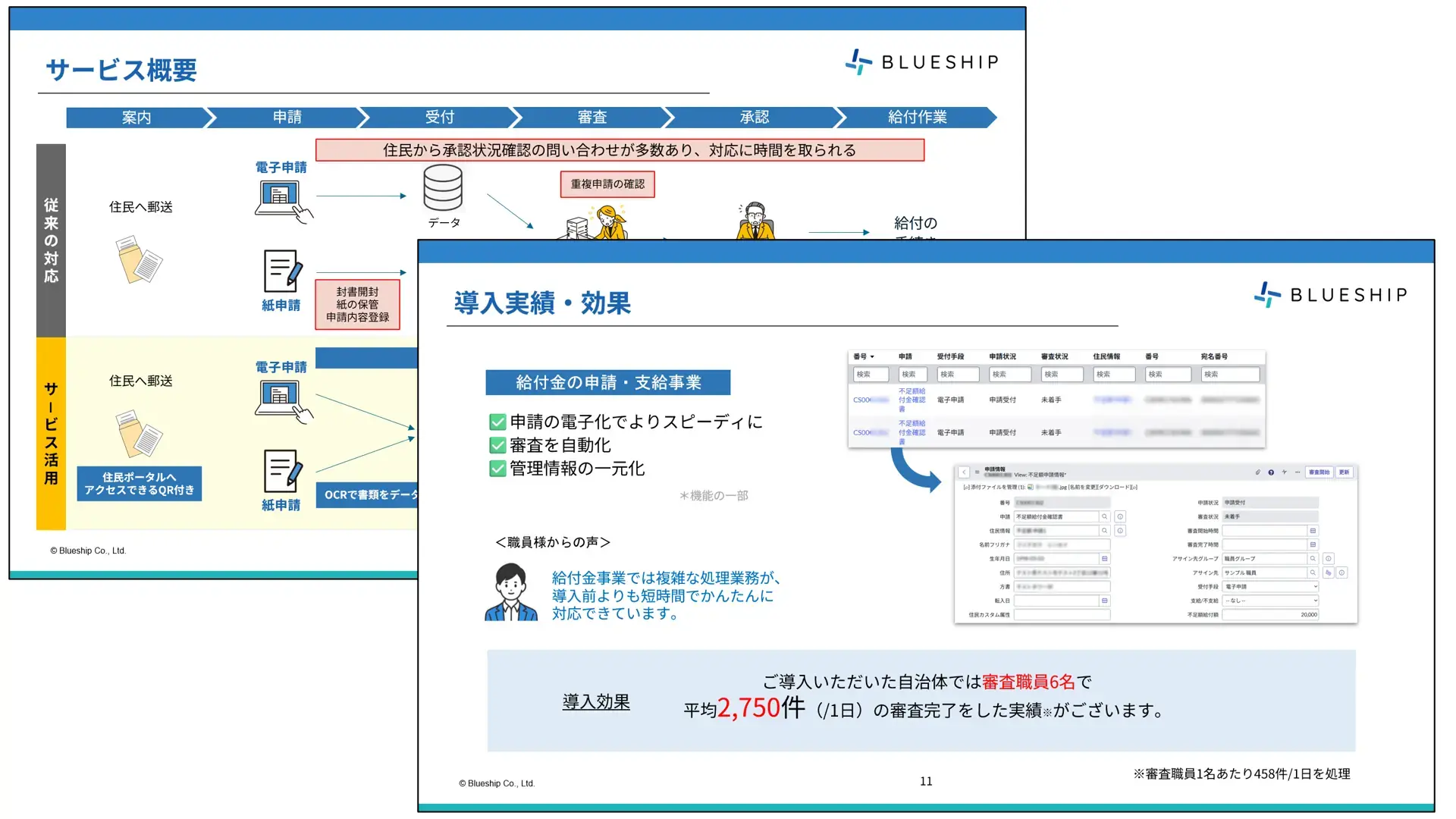This screenshot has height=819, width=1456.
Task: Click the 不足額給付額 field showing 20,000
Action: (1270, 615)
